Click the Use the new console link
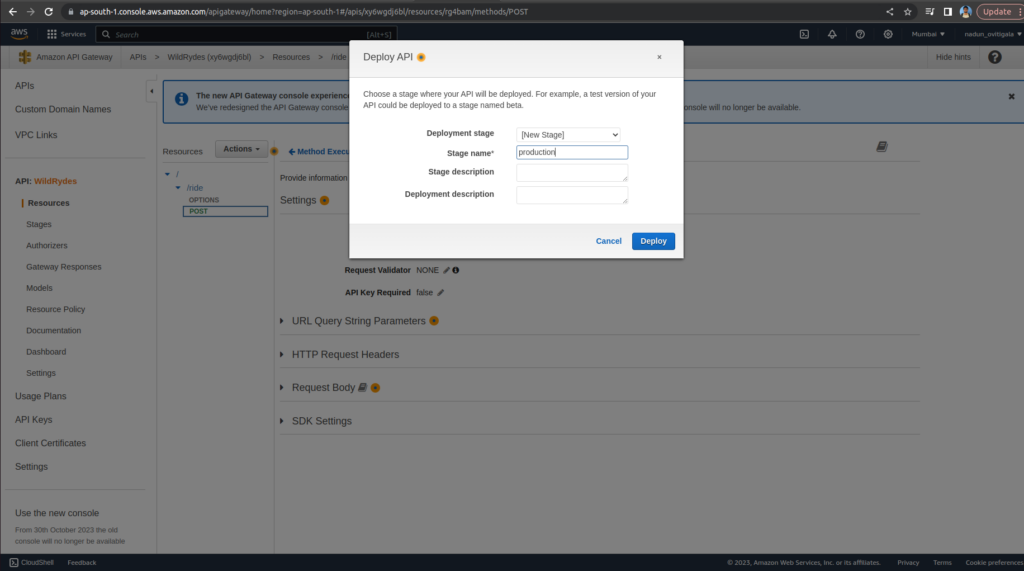Image resolution: width=1024 pixels, height=571 pixels. 57,513
